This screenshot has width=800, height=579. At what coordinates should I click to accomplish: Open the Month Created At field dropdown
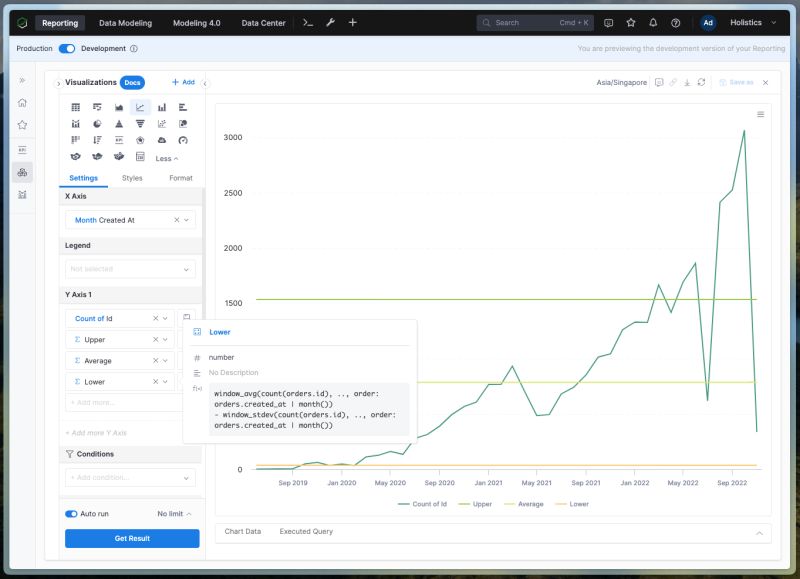(x=186, y=220)
